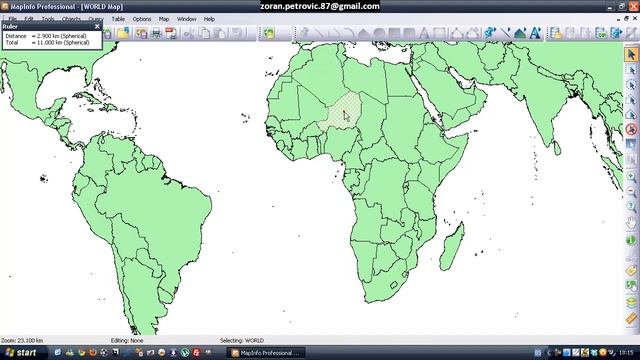Open the Symbol Style picker
The height and width of the screenshot is (360, 640).
click(x=490, y=33)
